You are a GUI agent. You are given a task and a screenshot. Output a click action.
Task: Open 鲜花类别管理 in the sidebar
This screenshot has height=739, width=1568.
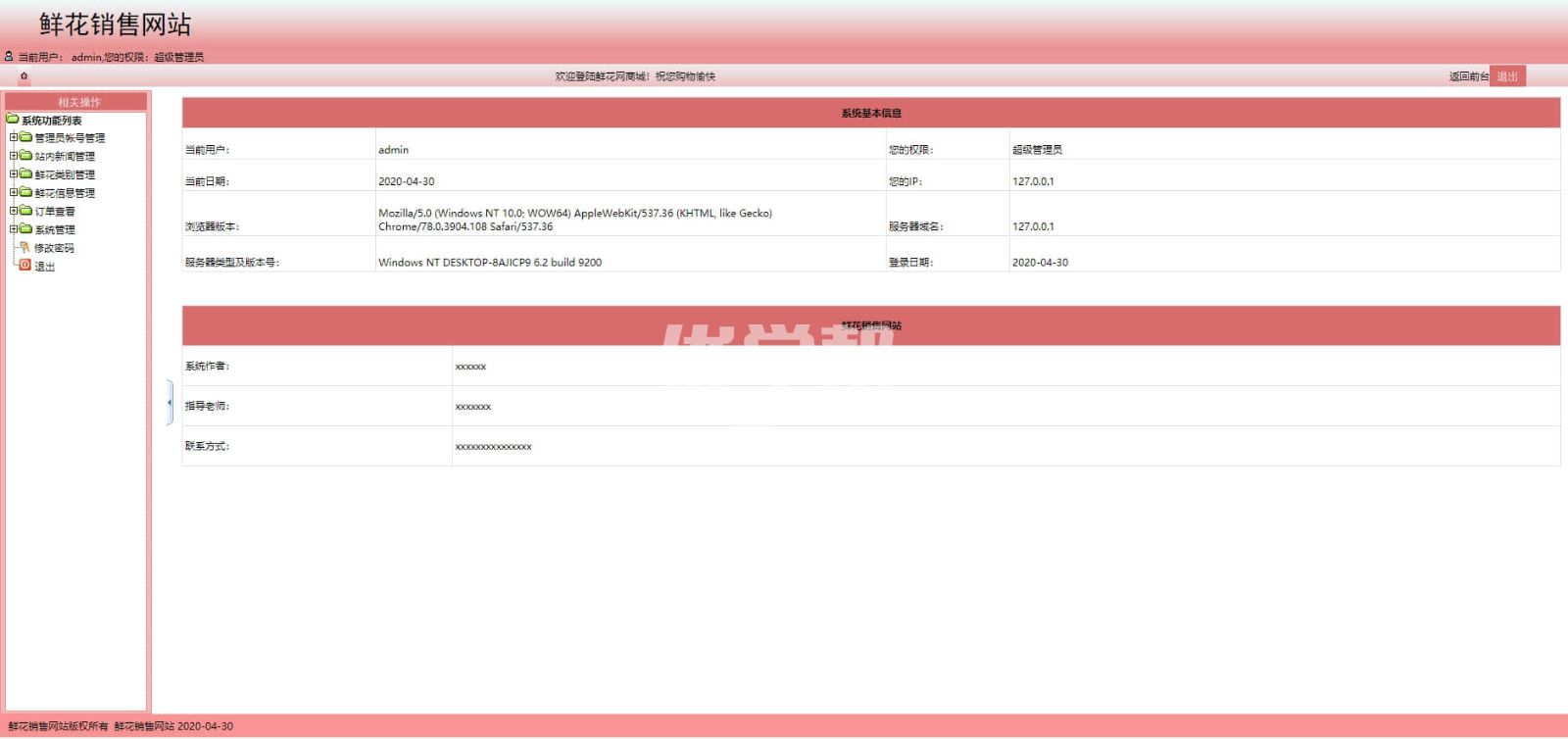point(65,174)
